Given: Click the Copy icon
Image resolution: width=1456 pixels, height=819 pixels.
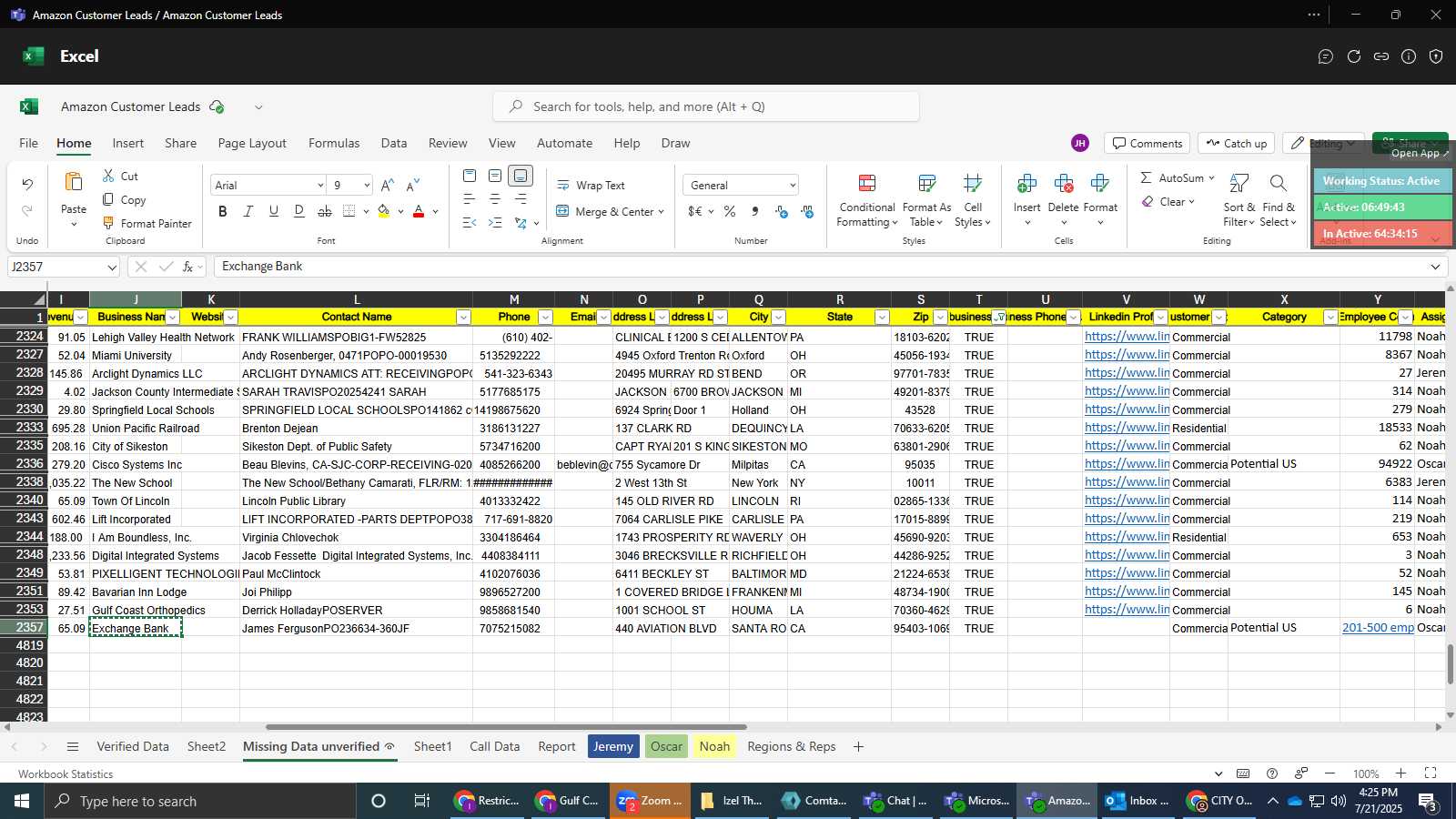Looking at the screenshot, I should [x=108, y=199].
